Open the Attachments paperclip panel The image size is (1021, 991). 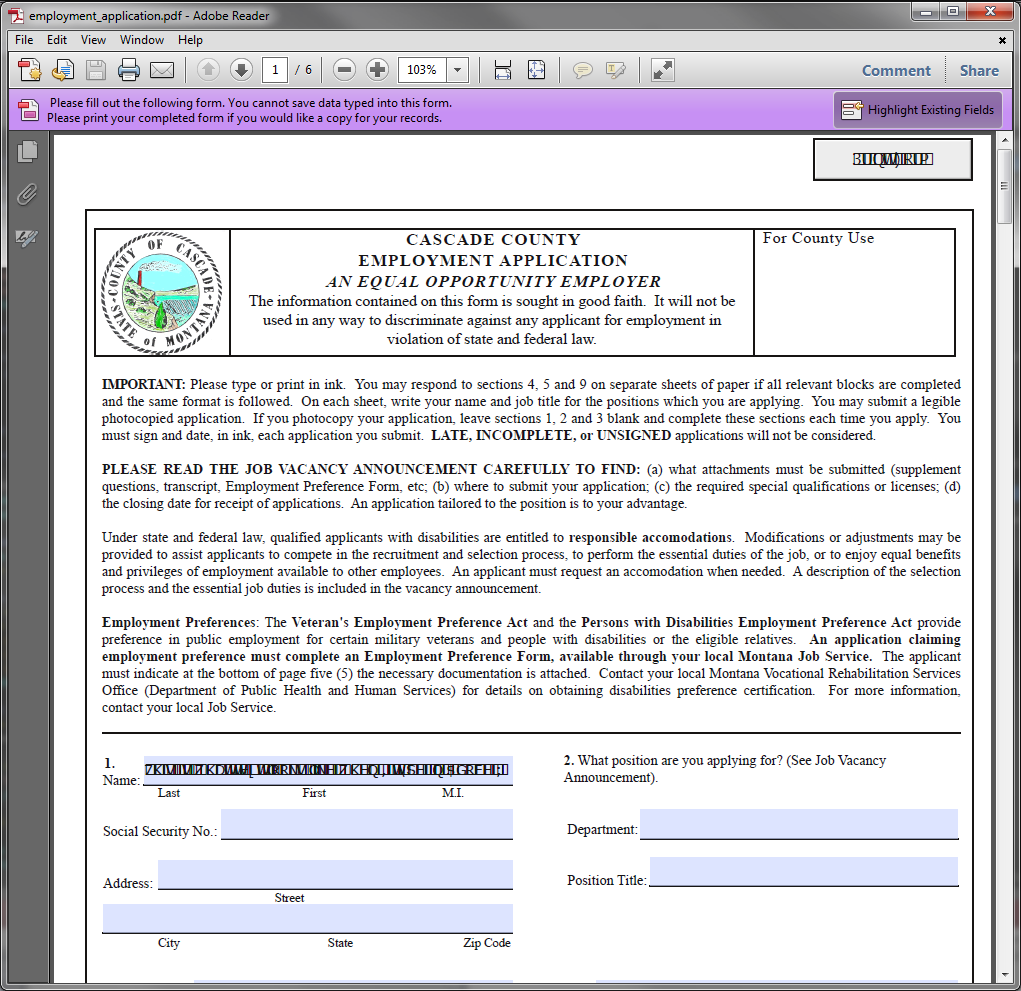click(27, 194)
